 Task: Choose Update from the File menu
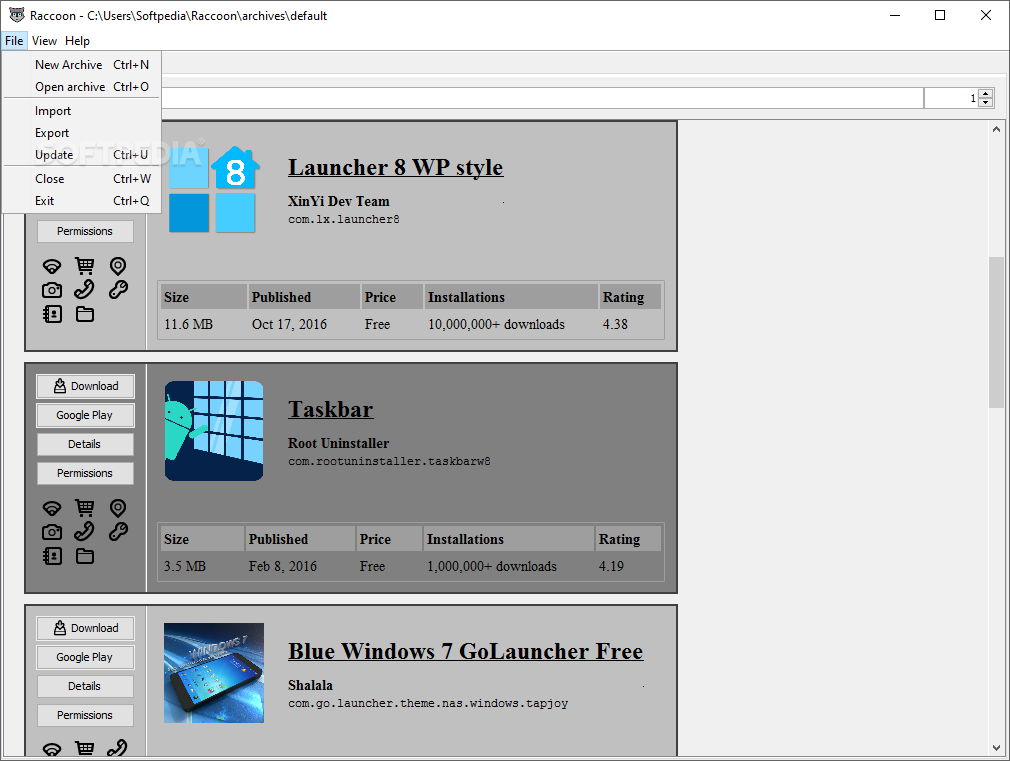pyautogui.click(x=82, y=155)
